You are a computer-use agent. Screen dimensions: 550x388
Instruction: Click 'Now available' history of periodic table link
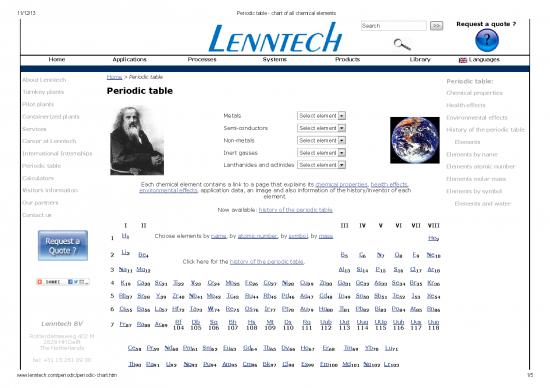296,210
